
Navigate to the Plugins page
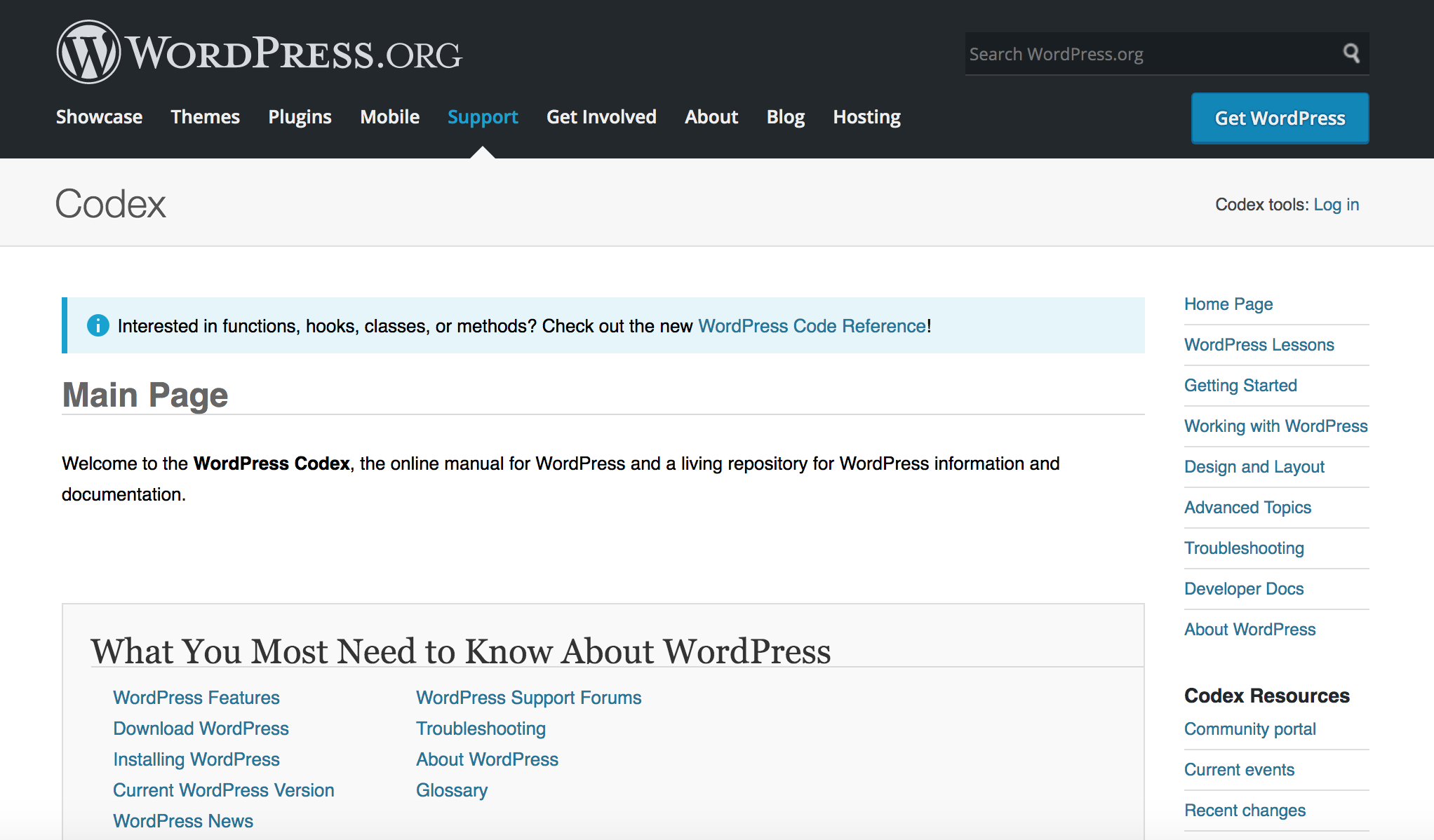click(x=300, y=117)
